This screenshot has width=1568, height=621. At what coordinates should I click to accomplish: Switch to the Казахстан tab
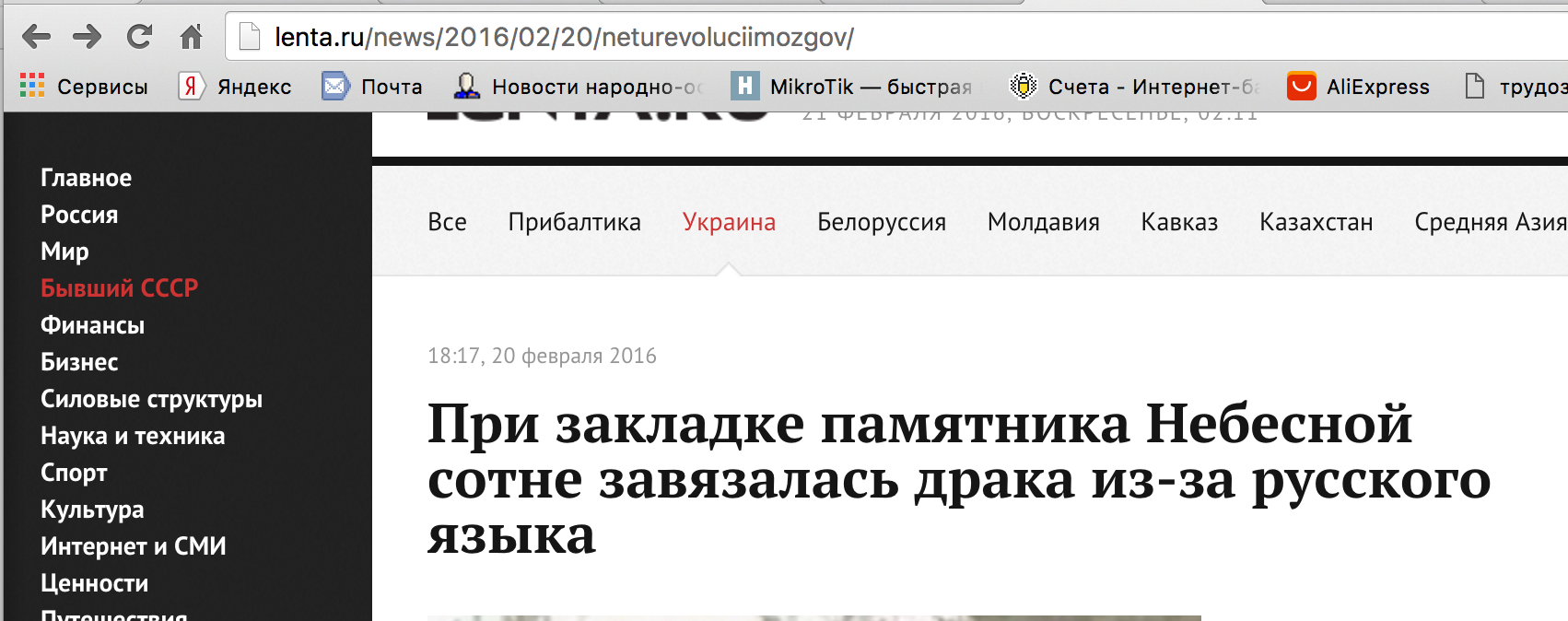[1316, 222]
